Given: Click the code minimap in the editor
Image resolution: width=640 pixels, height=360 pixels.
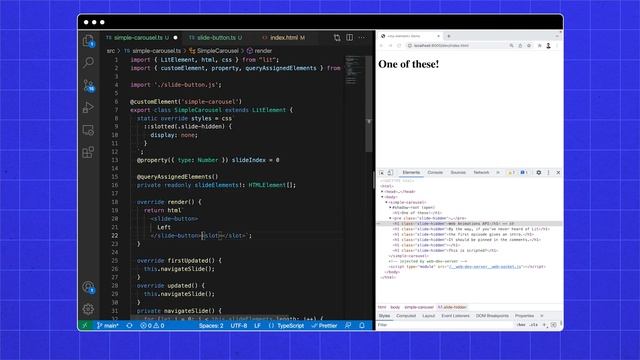Looking at the screenshot, I should (353, 69).
